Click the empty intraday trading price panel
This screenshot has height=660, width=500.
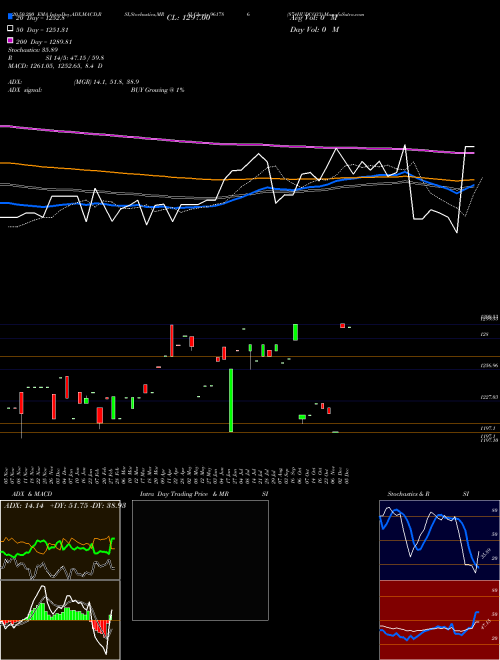(200, 560)
